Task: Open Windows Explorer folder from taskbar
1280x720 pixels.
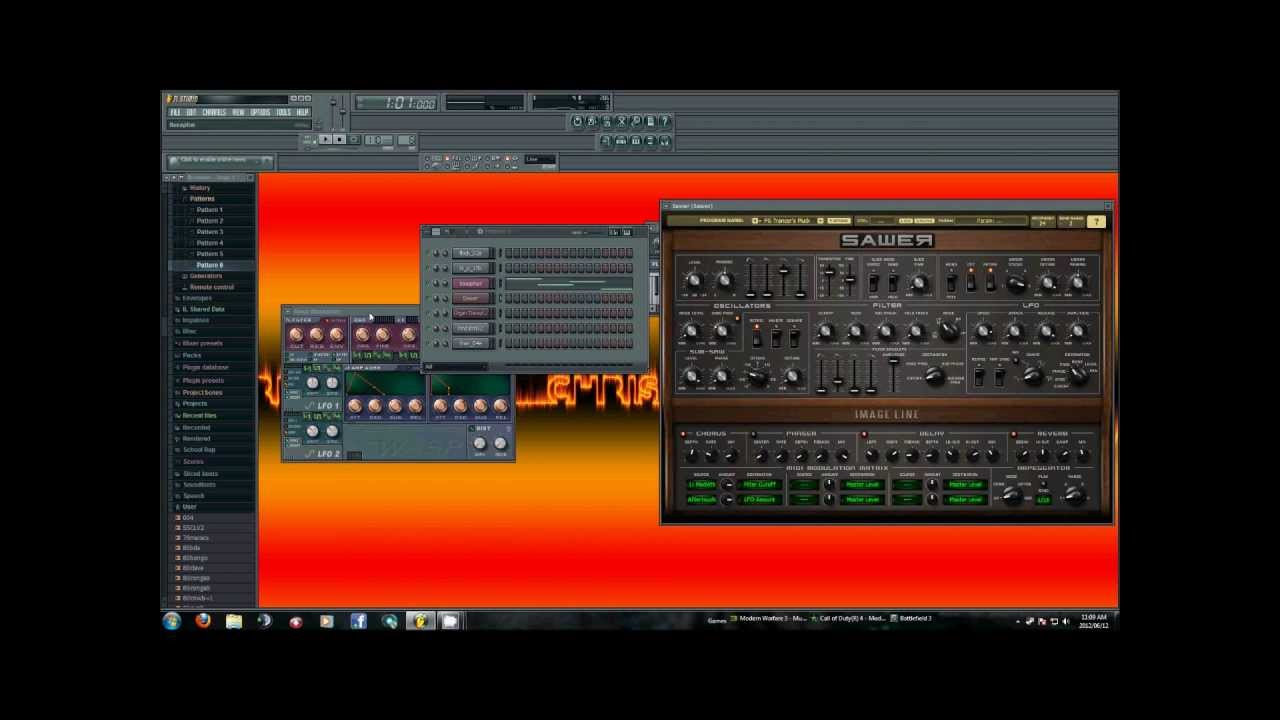Action: tap(234, 621)
